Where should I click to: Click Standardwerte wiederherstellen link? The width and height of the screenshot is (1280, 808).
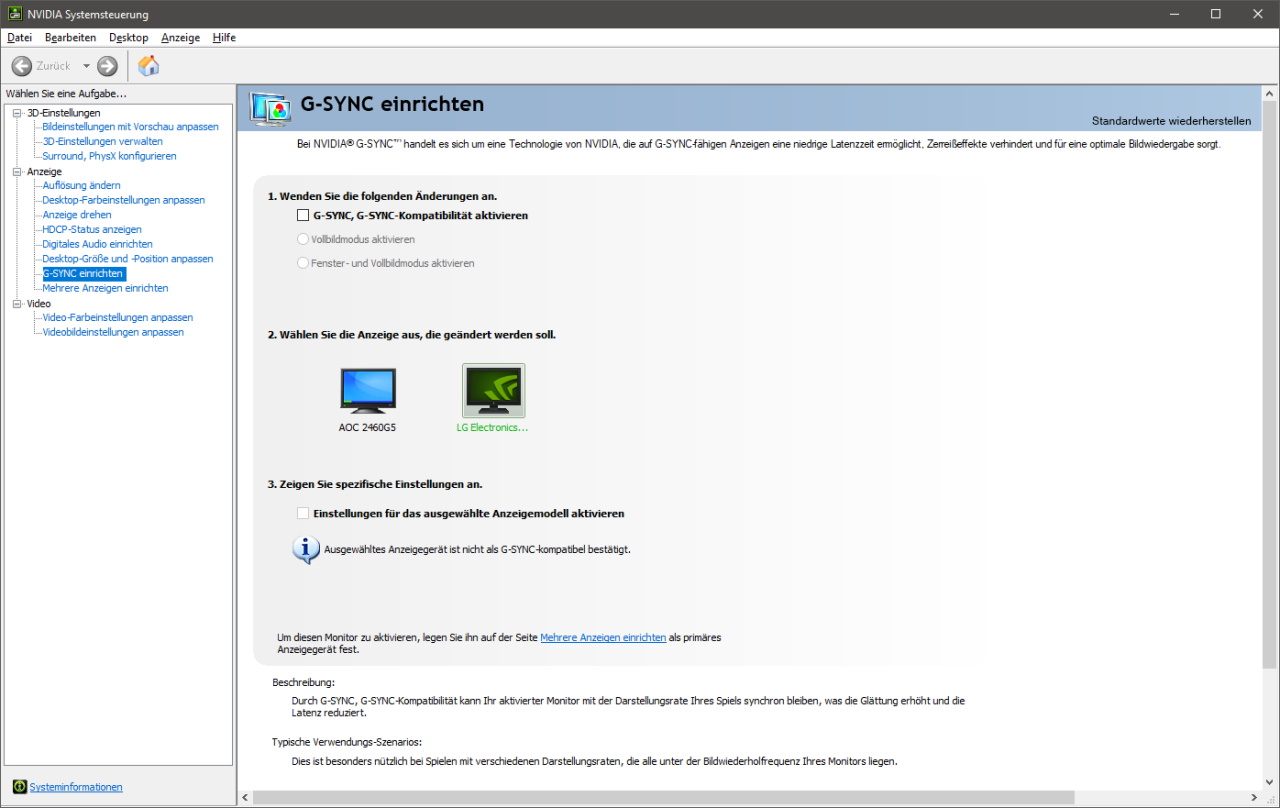point(1171,121)
